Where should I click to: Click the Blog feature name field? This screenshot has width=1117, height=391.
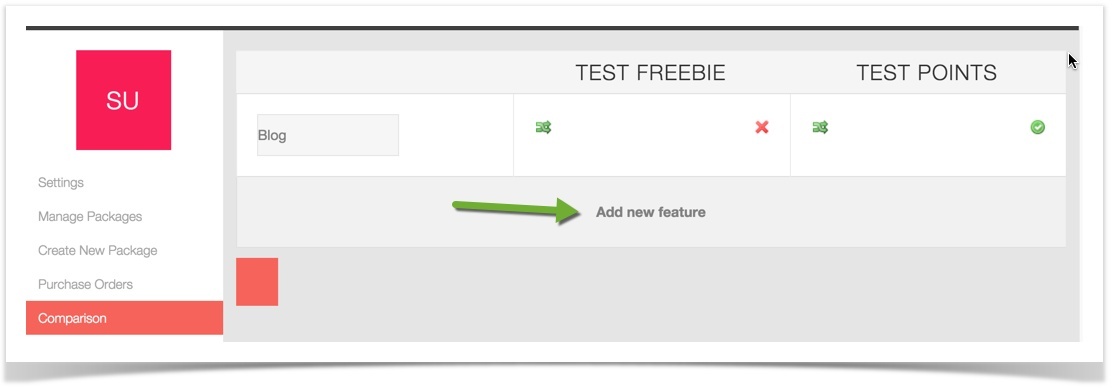click(x=328, y=135)
